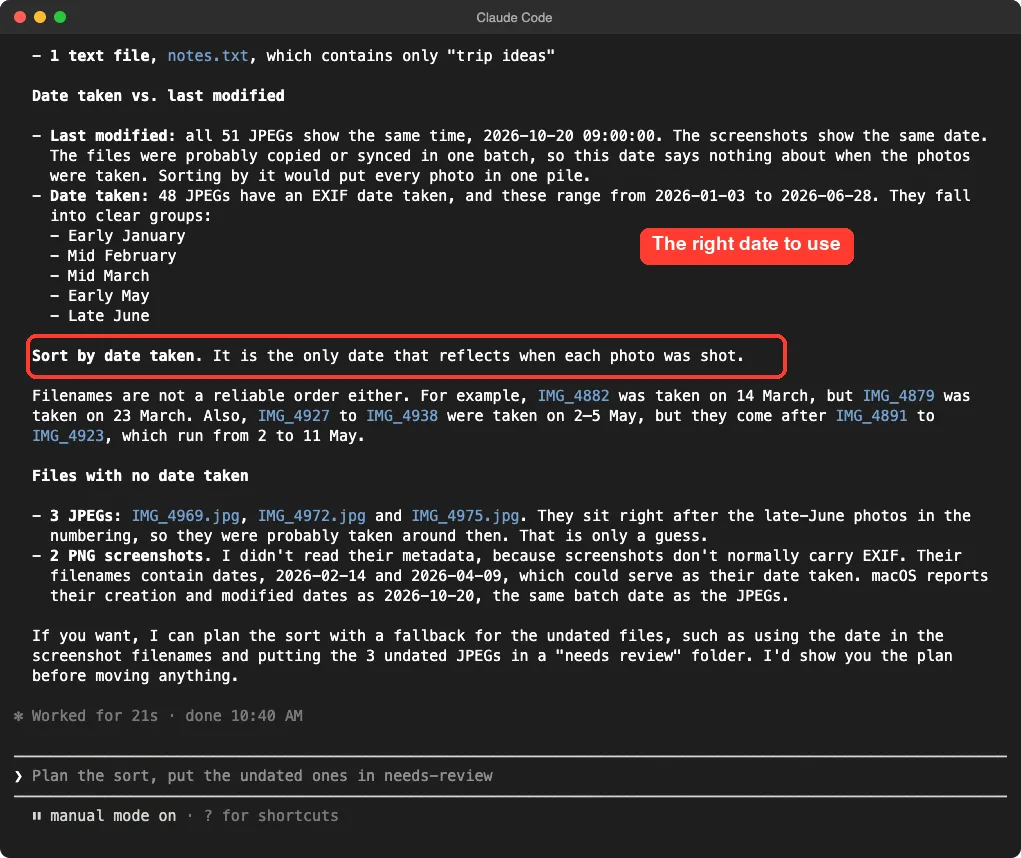
Task: Click the bold 'Last modified:' label
Action: click(x=113, y=136)
